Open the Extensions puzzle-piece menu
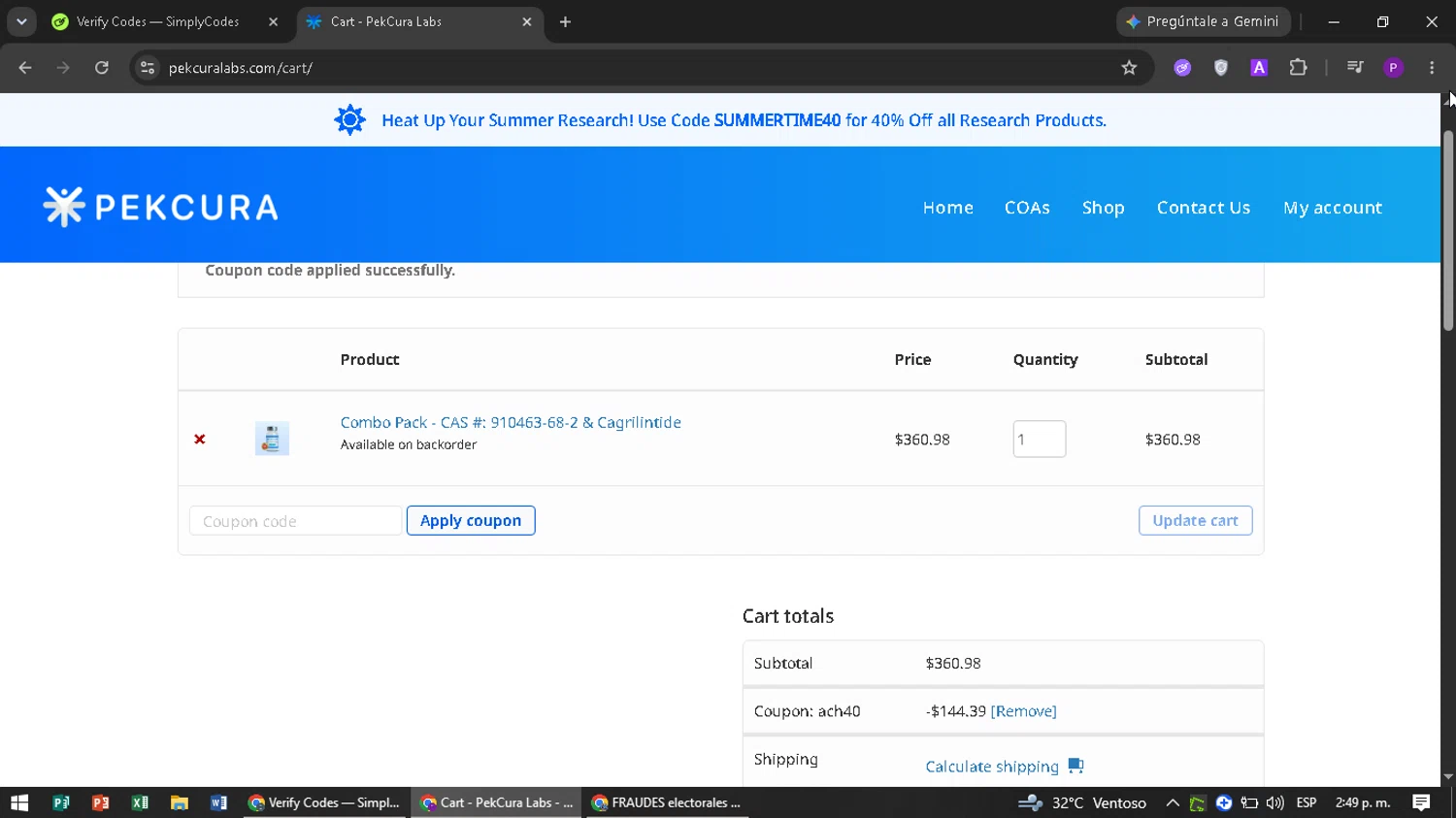The image size is (1456, 818). click(x=1298, y=68)
